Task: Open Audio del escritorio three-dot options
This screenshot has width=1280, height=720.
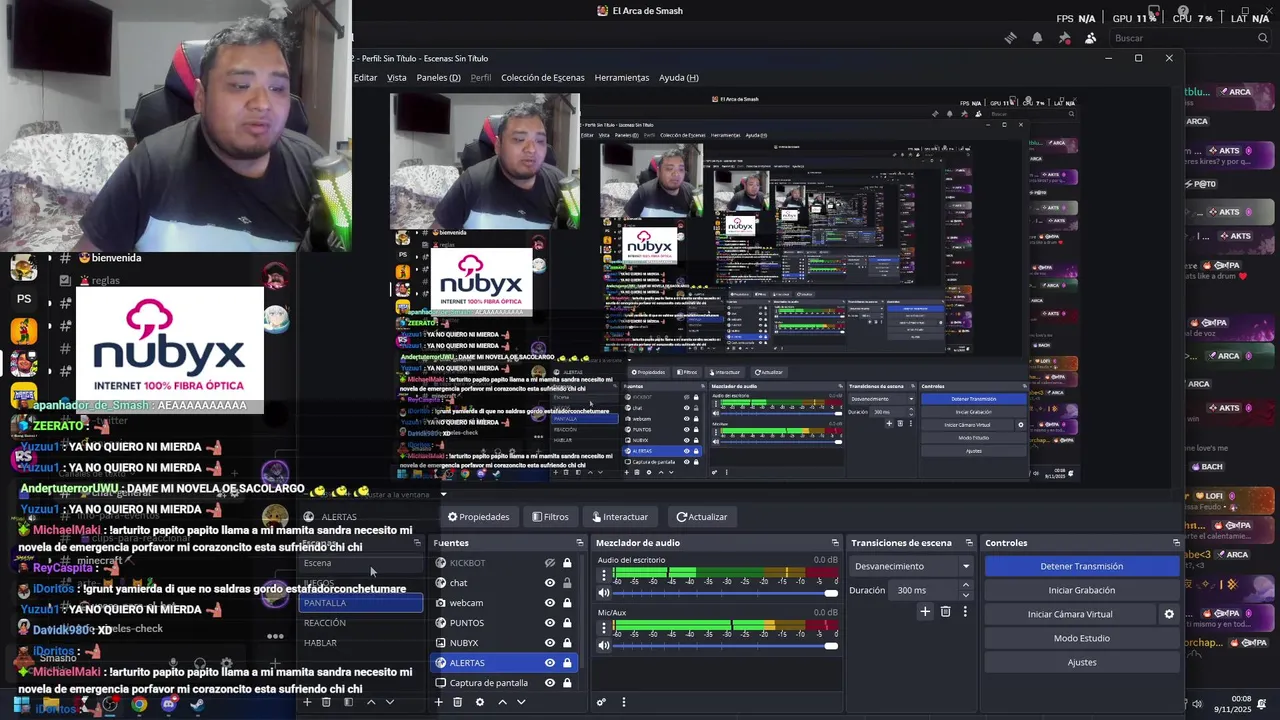Action: click(x=602, y=575)
